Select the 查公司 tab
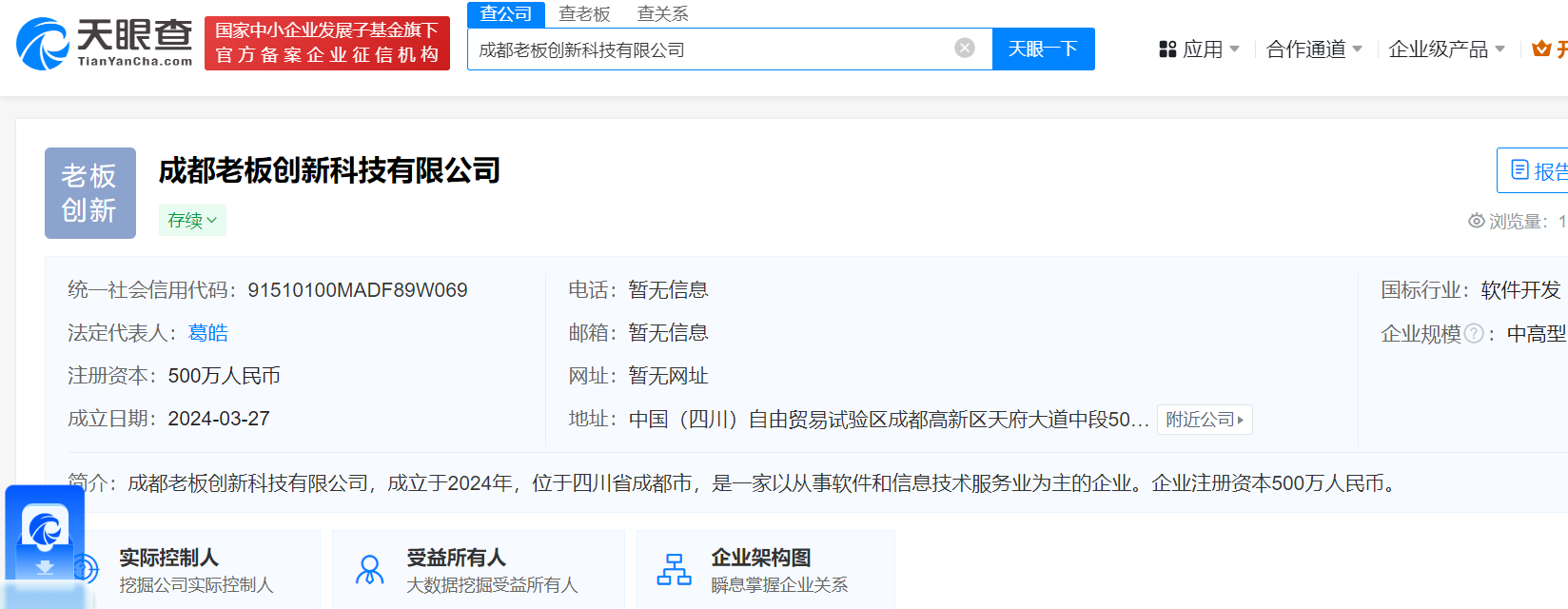The image size is (1568, 609). (x=506, y=14)
